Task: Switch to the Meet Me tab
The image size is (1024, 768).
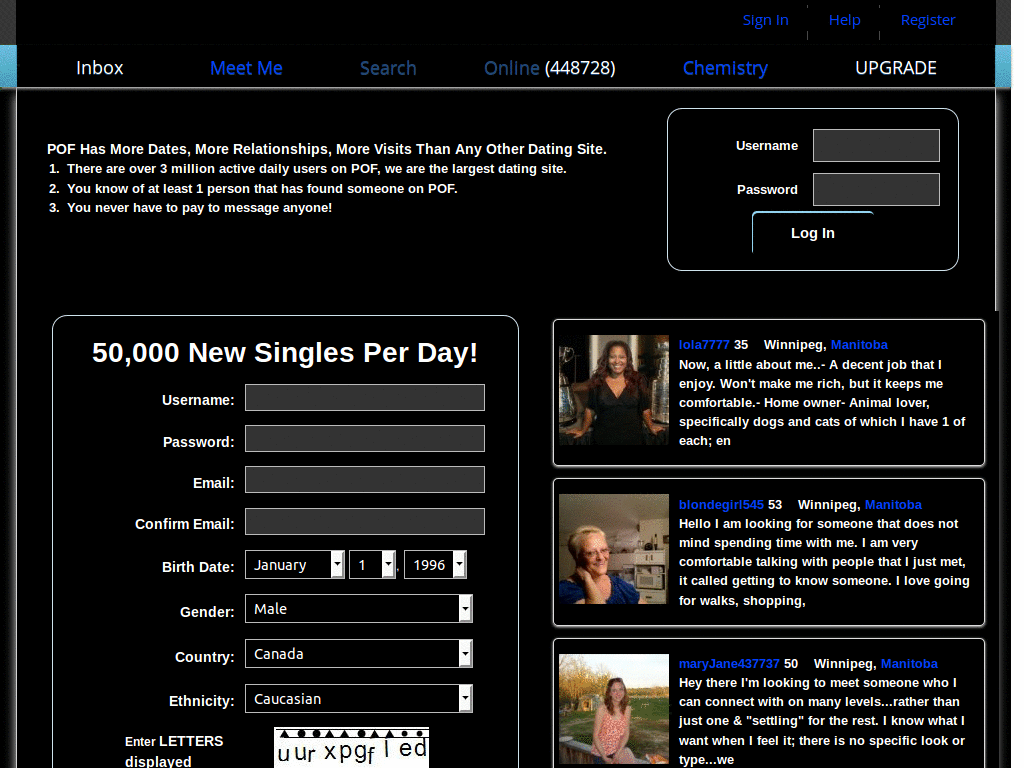Action: [246, 68]
